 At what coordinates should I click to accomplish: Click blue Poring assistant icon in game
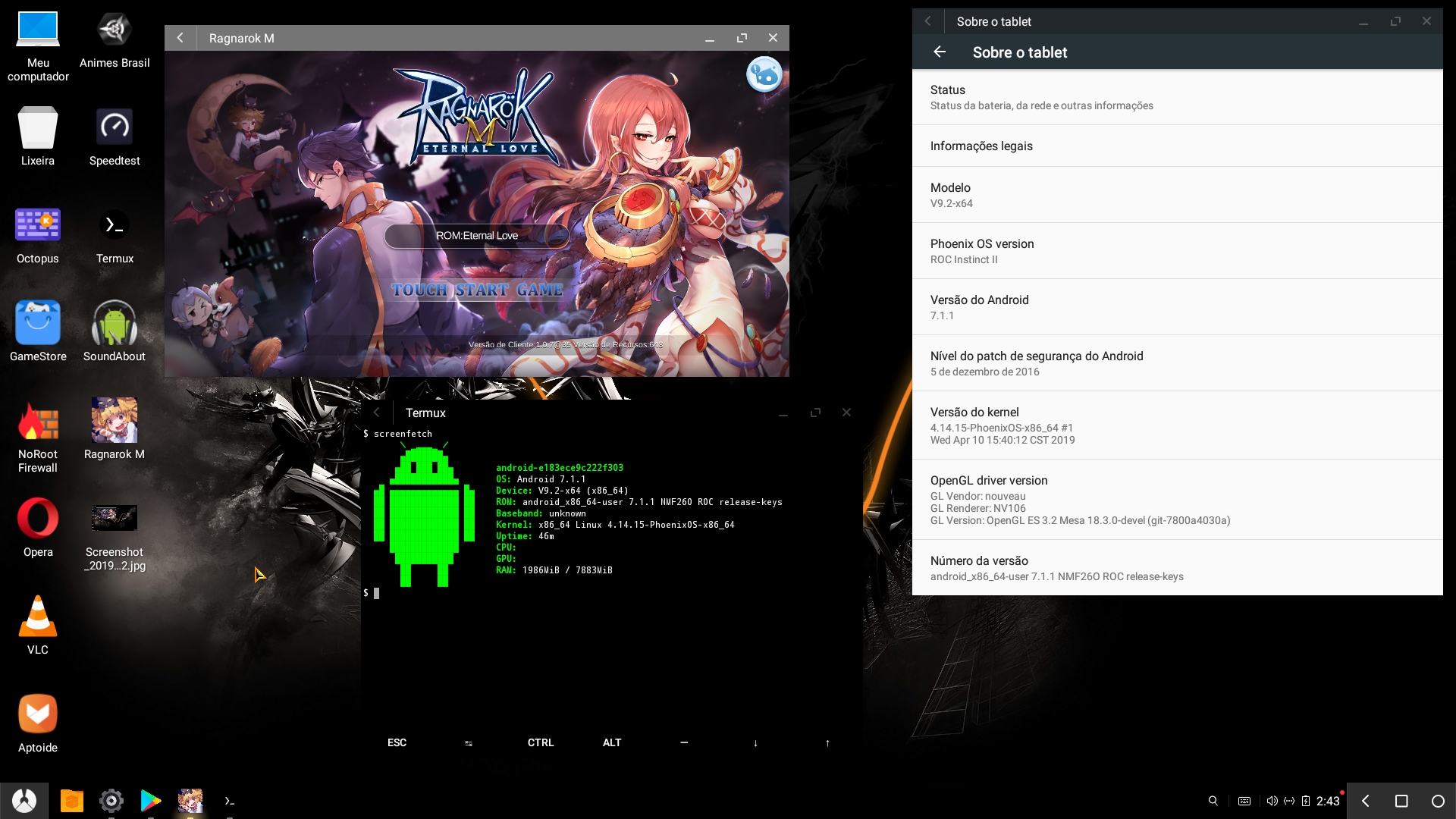click(x=764, y=74)
